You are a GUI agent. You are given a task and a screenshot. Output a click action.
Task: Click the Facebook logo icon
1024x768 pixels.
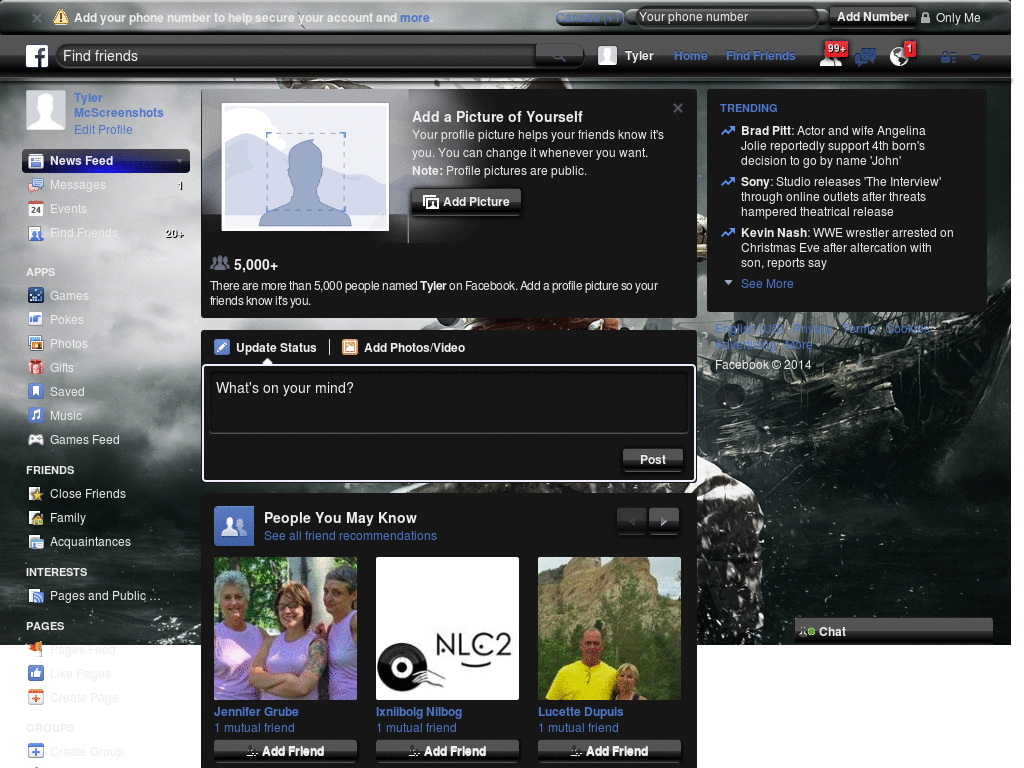pyautogui.click(x=37, y=56)
